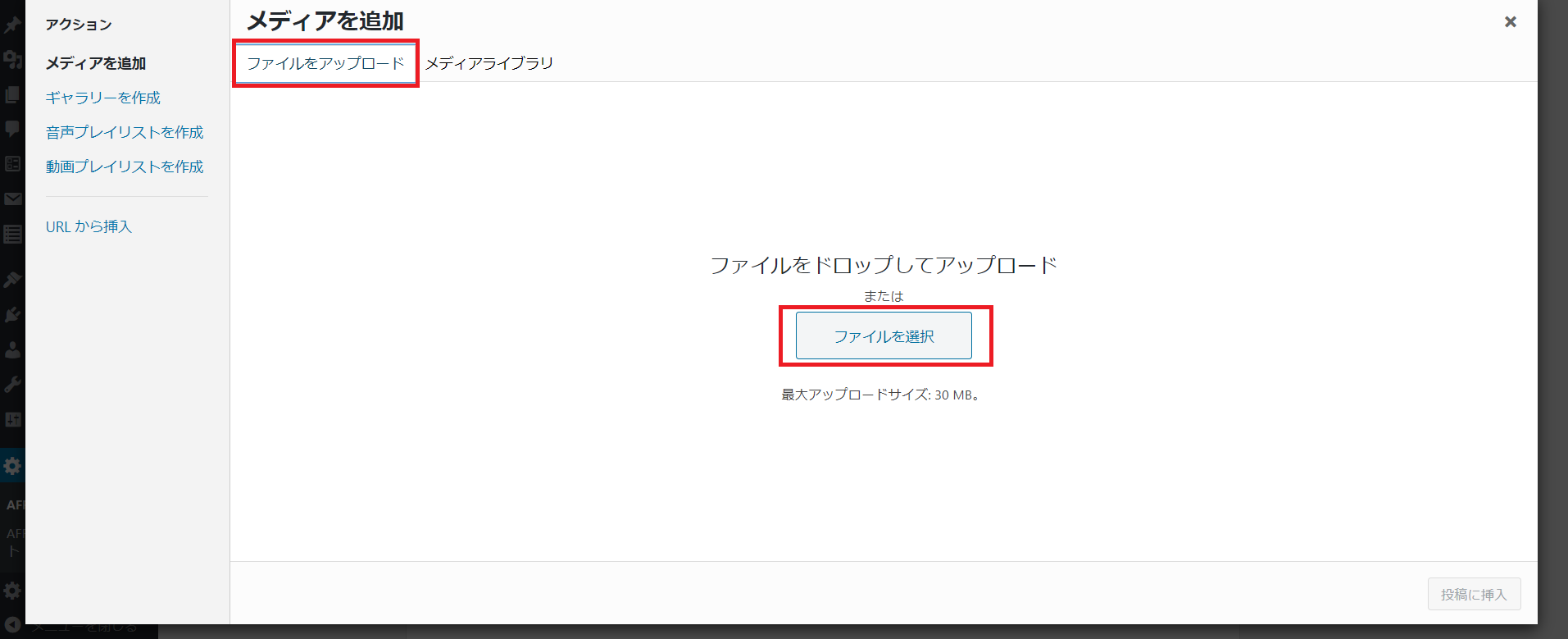Click the Plugins plug icon in admin sidebar
Image resolution: width=1568 pixels, height=639 pixels.
click(x=12, y=314)
